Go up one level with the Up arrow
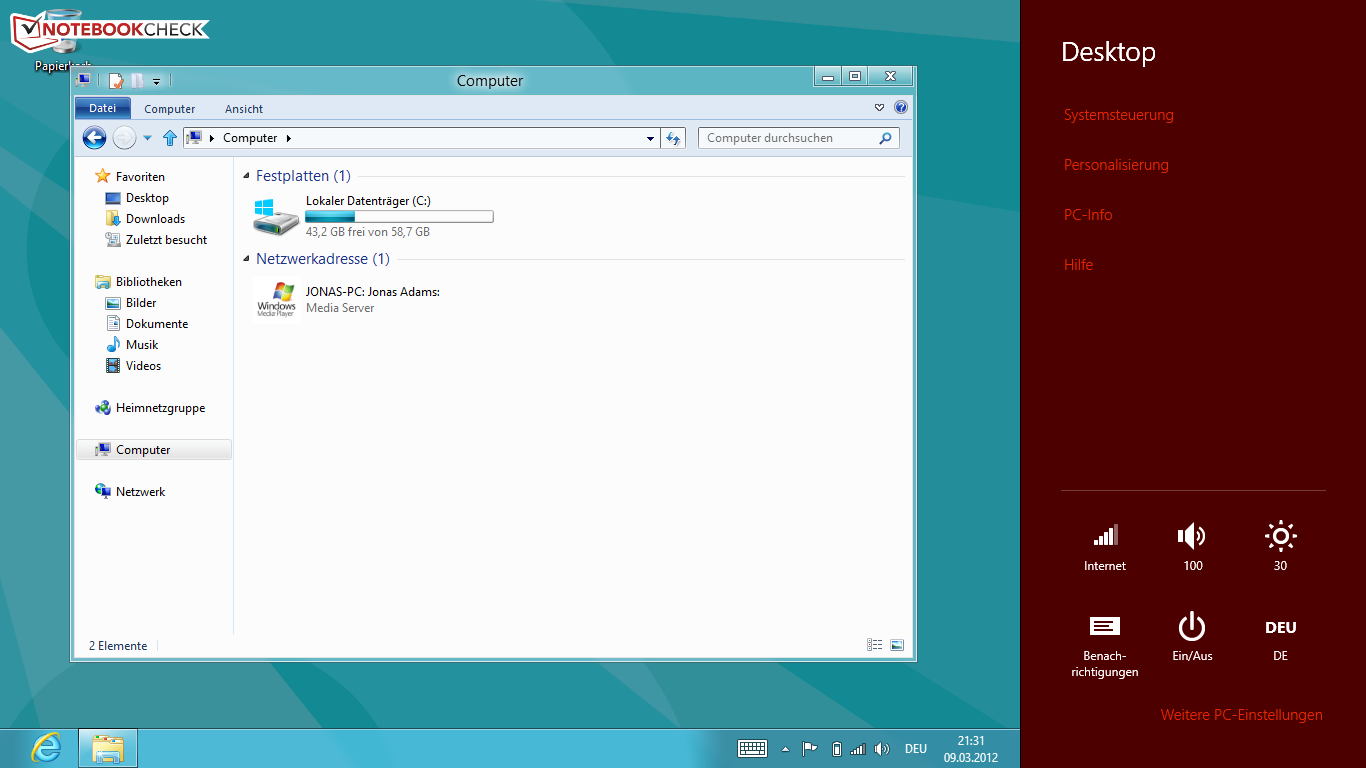This screenshot has width=1366, height=768. point(170,138)
